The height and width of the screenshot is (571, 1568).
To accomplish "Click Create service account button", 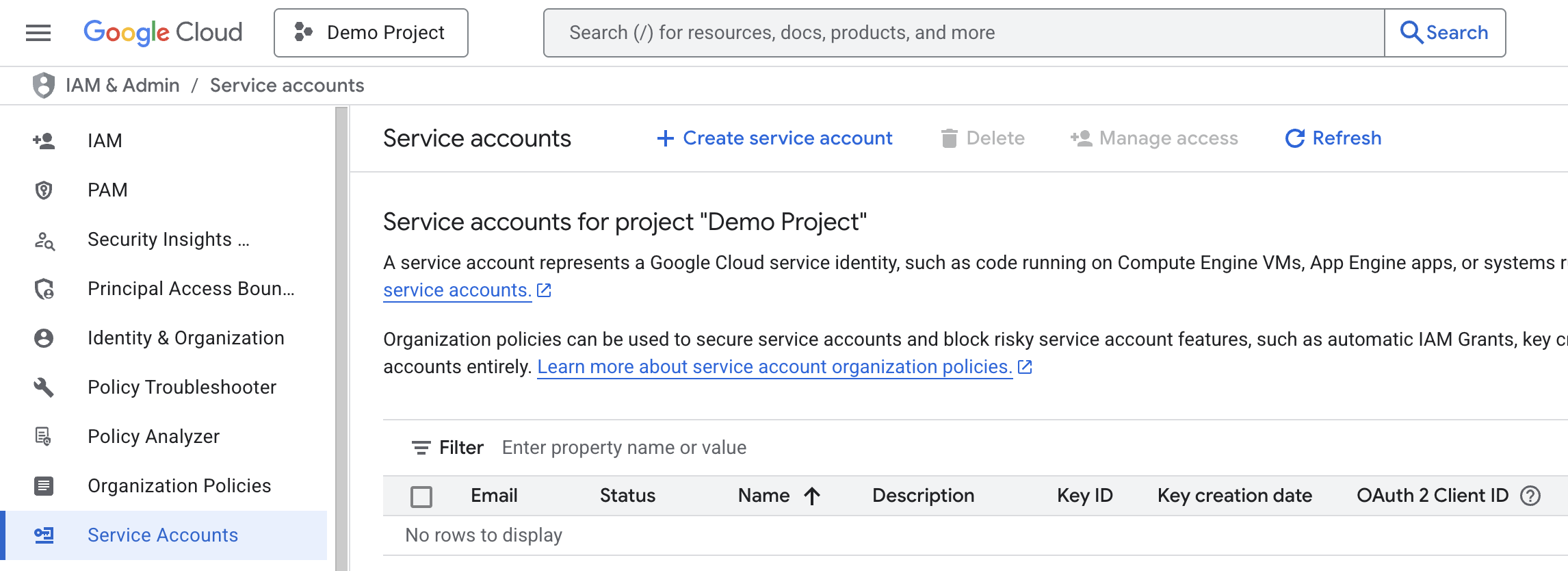I will (x=774, y=138).
